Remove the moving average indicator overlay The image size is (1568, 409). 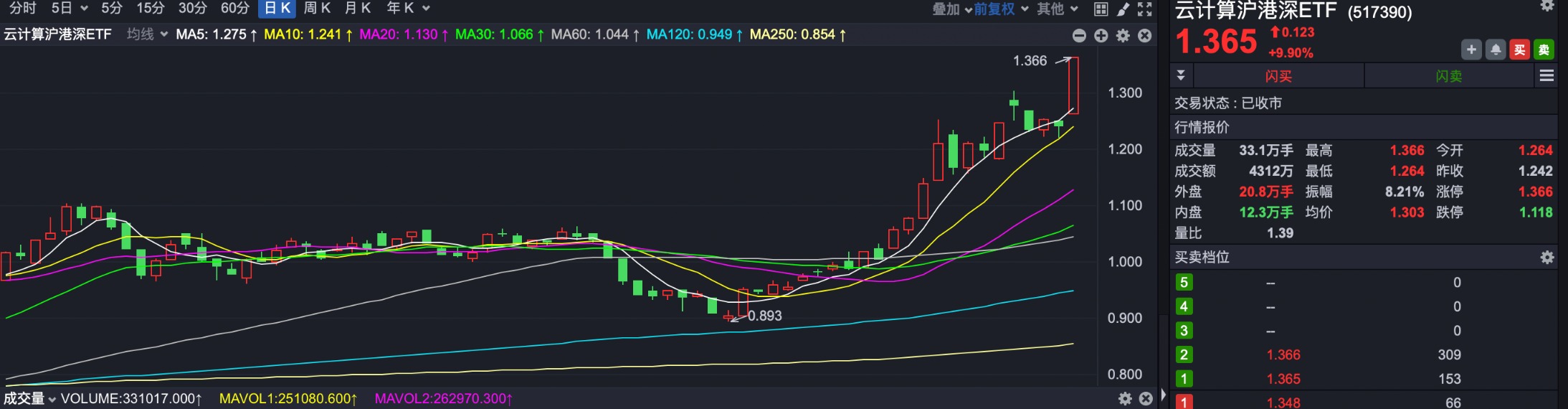tap(1145, 35)
